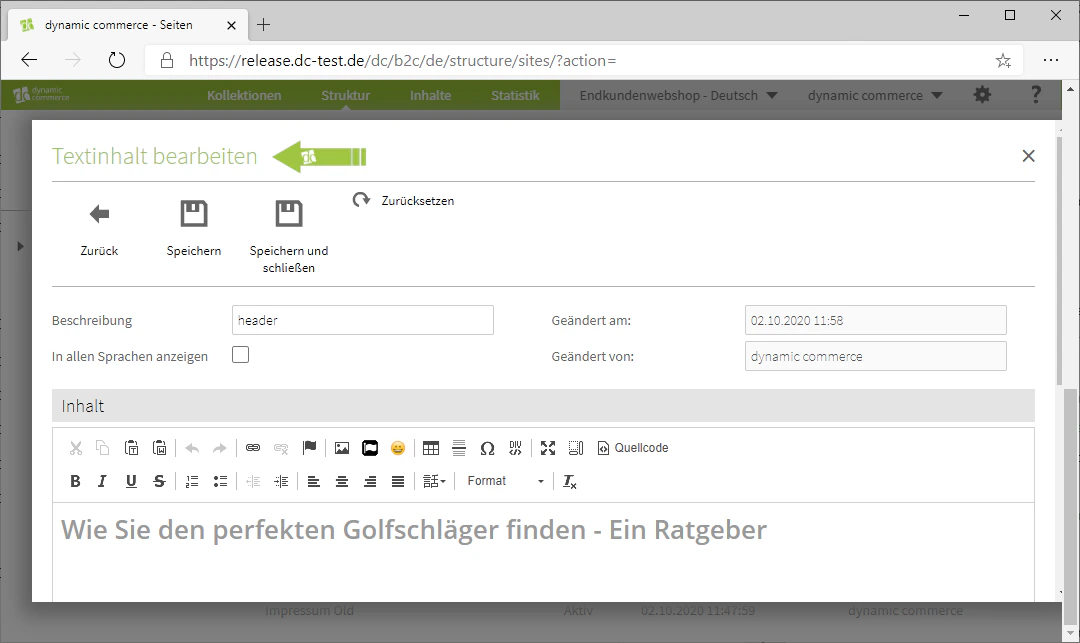Maximize the editor area
The width and height of the screenshot is (1080, 643).
click(548, 448)
